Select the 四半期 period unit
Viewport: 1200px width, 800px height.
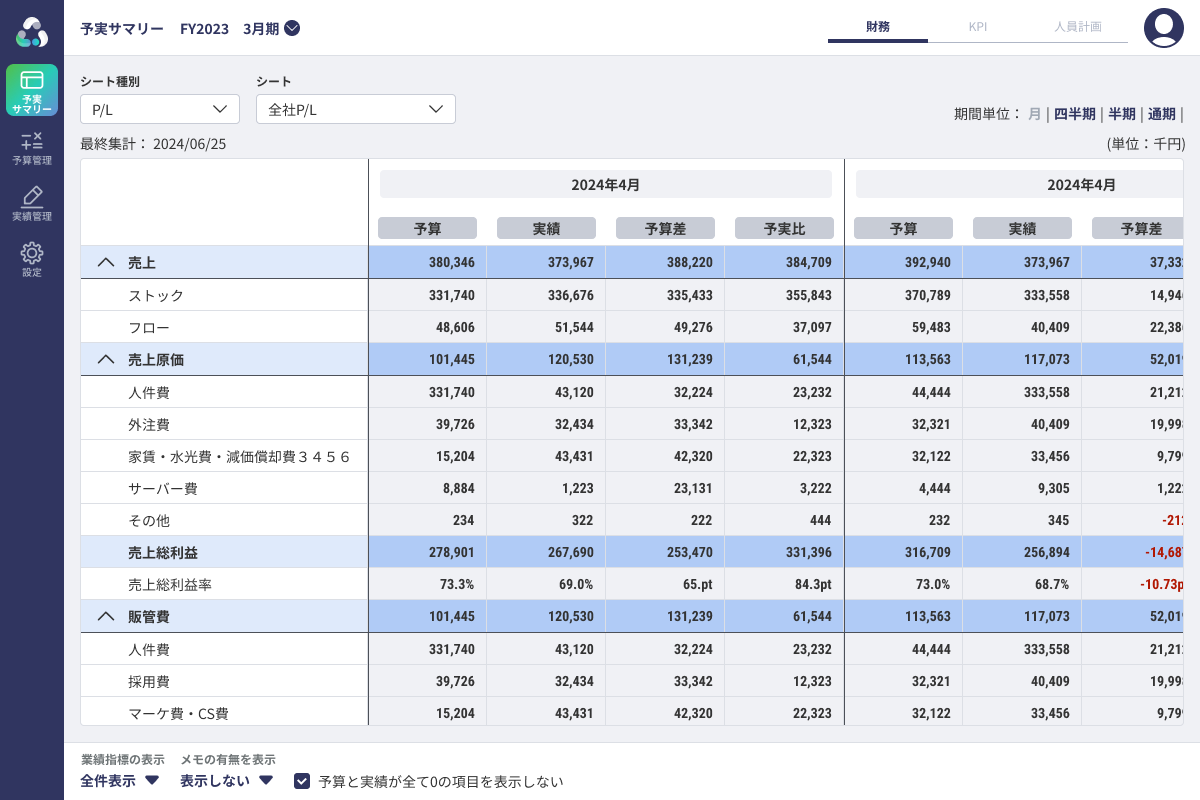click(1075, 114)
